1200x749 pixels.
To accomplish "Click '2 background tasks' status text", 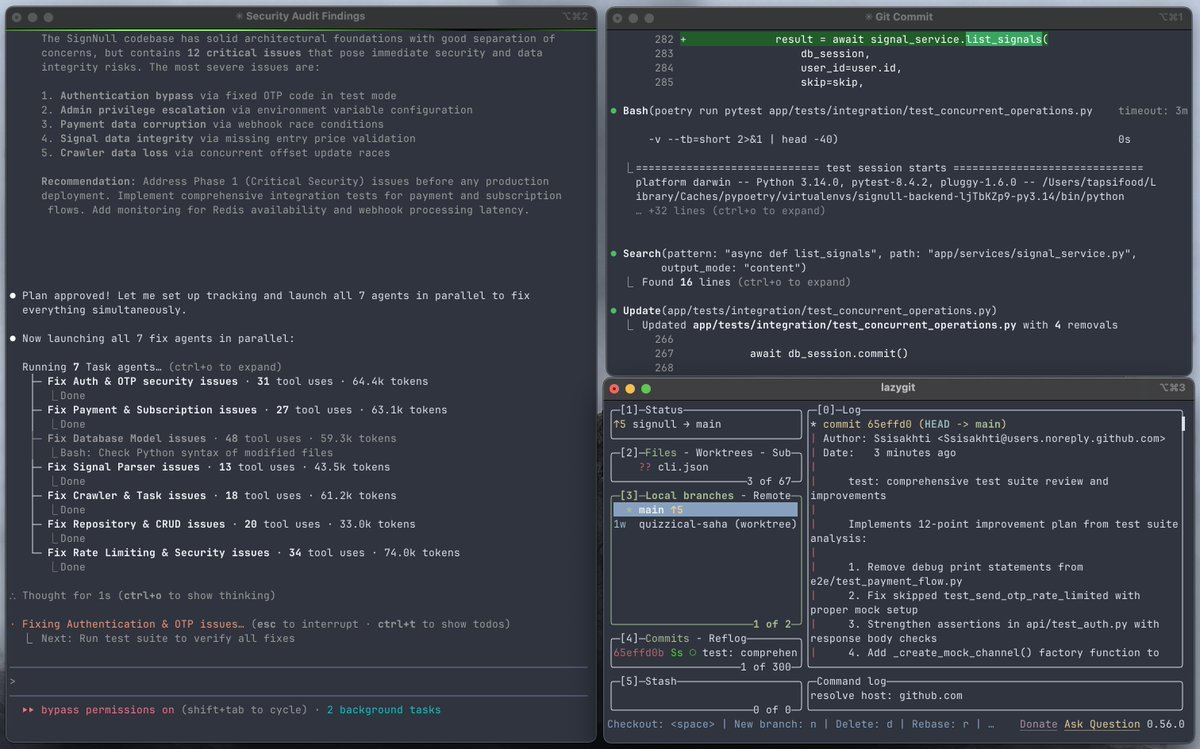I will click(383, 710).
